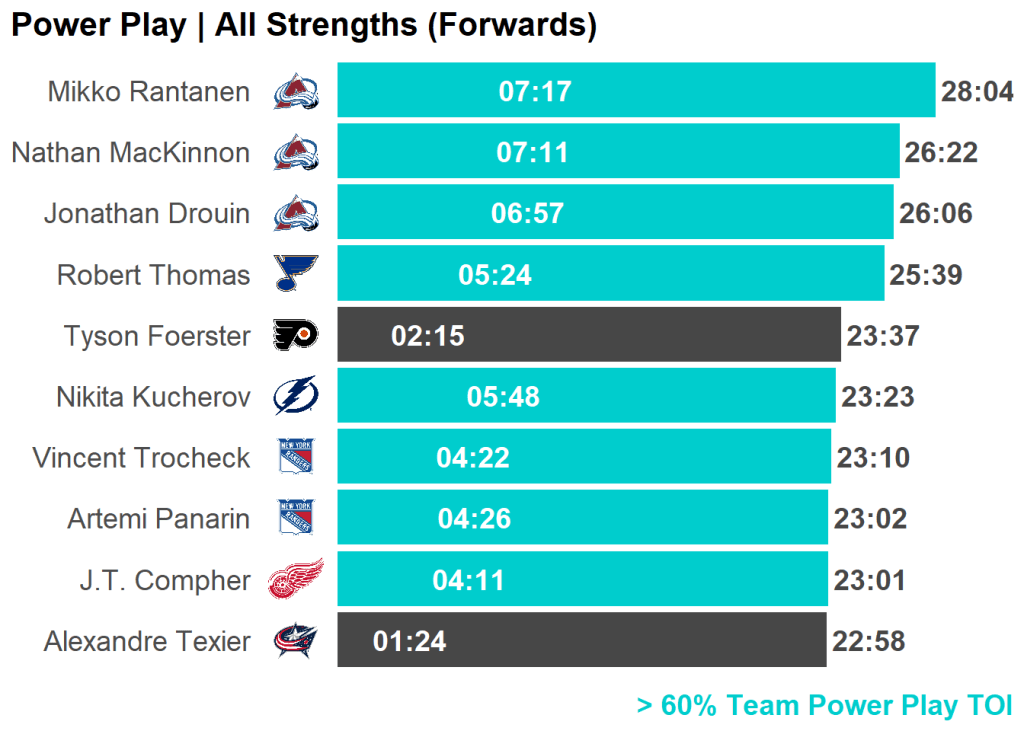This screenshot has width=1024, height=731.
Task: Click the Columbus Blue Jackets logo
Action: (296, 641)
